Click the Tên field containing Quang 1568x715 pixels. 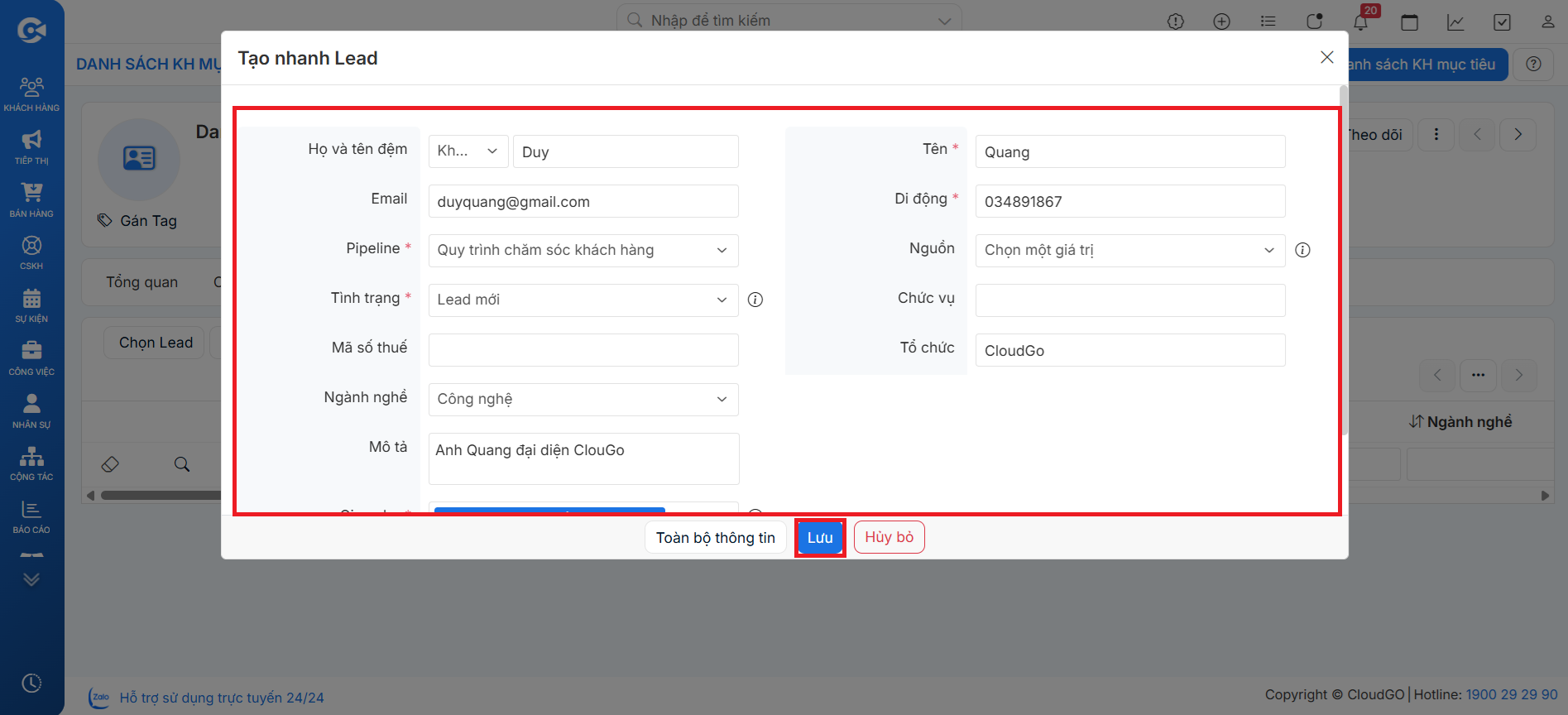point(1130,151)
